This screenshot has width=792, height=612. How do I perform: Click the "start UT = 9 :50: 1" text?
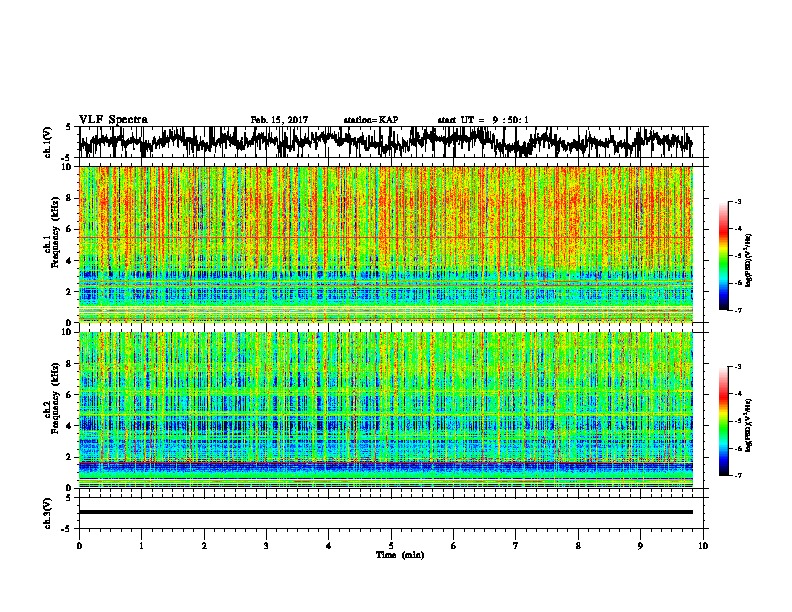pos(483,120)
